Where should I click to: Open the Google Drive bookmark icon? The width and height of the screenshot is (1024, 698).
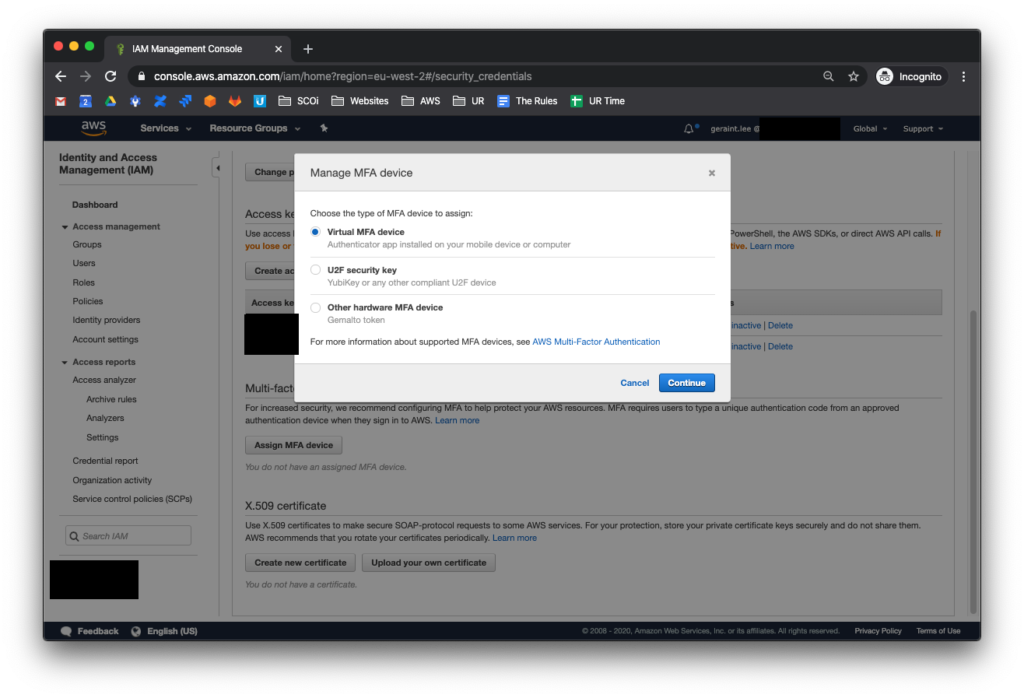(110, 101)
